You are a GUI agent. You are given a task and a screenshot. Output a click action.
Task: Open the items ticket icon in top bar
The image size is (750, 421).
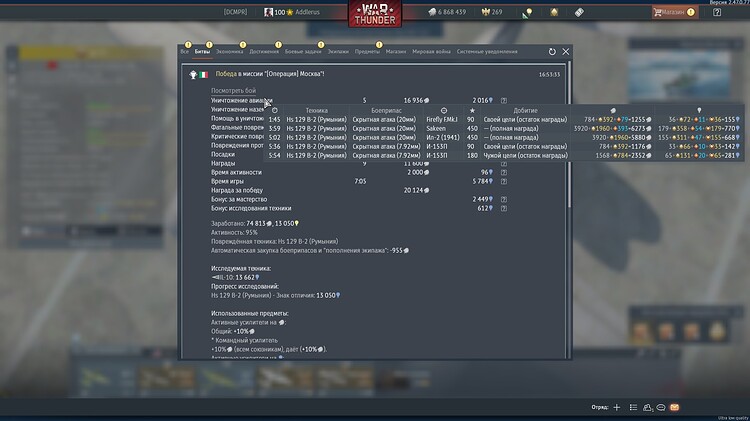pyautogui.click(x=579, y=12)
